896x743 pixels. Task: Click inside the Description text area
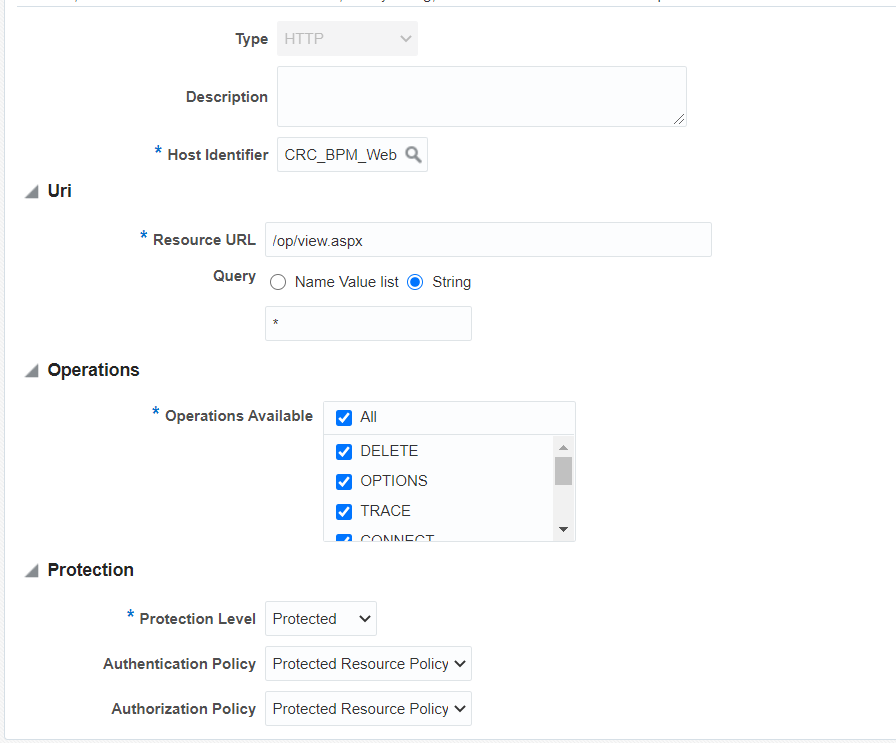coord(482,97)
